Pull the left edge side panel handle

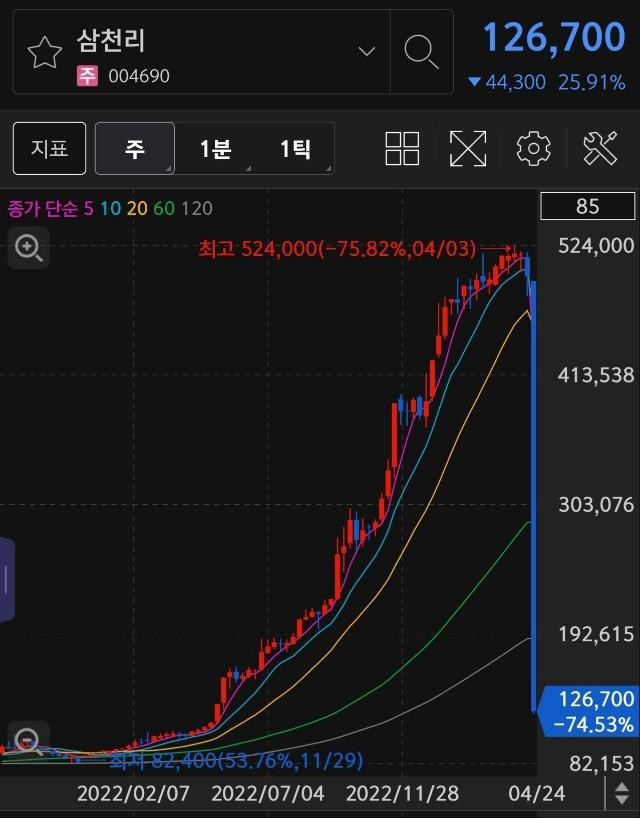(x=6, y=579)
